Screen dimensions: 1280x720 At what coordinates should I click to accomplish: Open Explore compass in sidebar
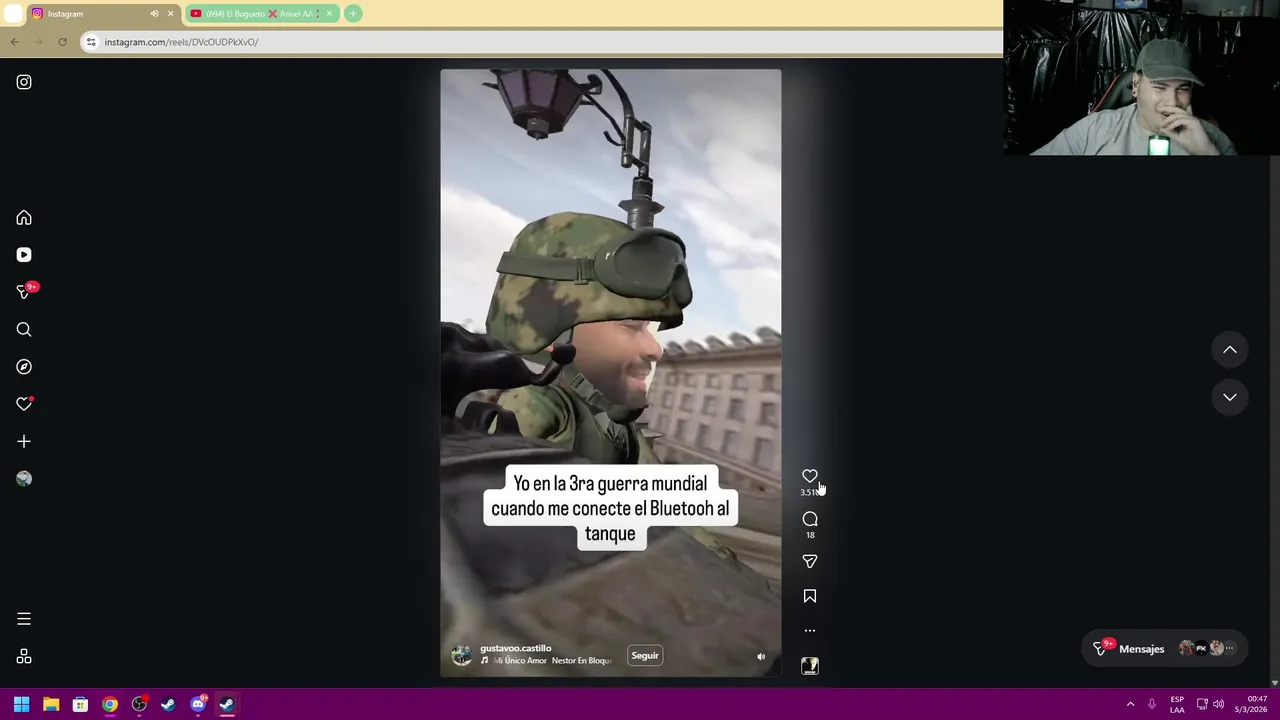pos(24,367)
